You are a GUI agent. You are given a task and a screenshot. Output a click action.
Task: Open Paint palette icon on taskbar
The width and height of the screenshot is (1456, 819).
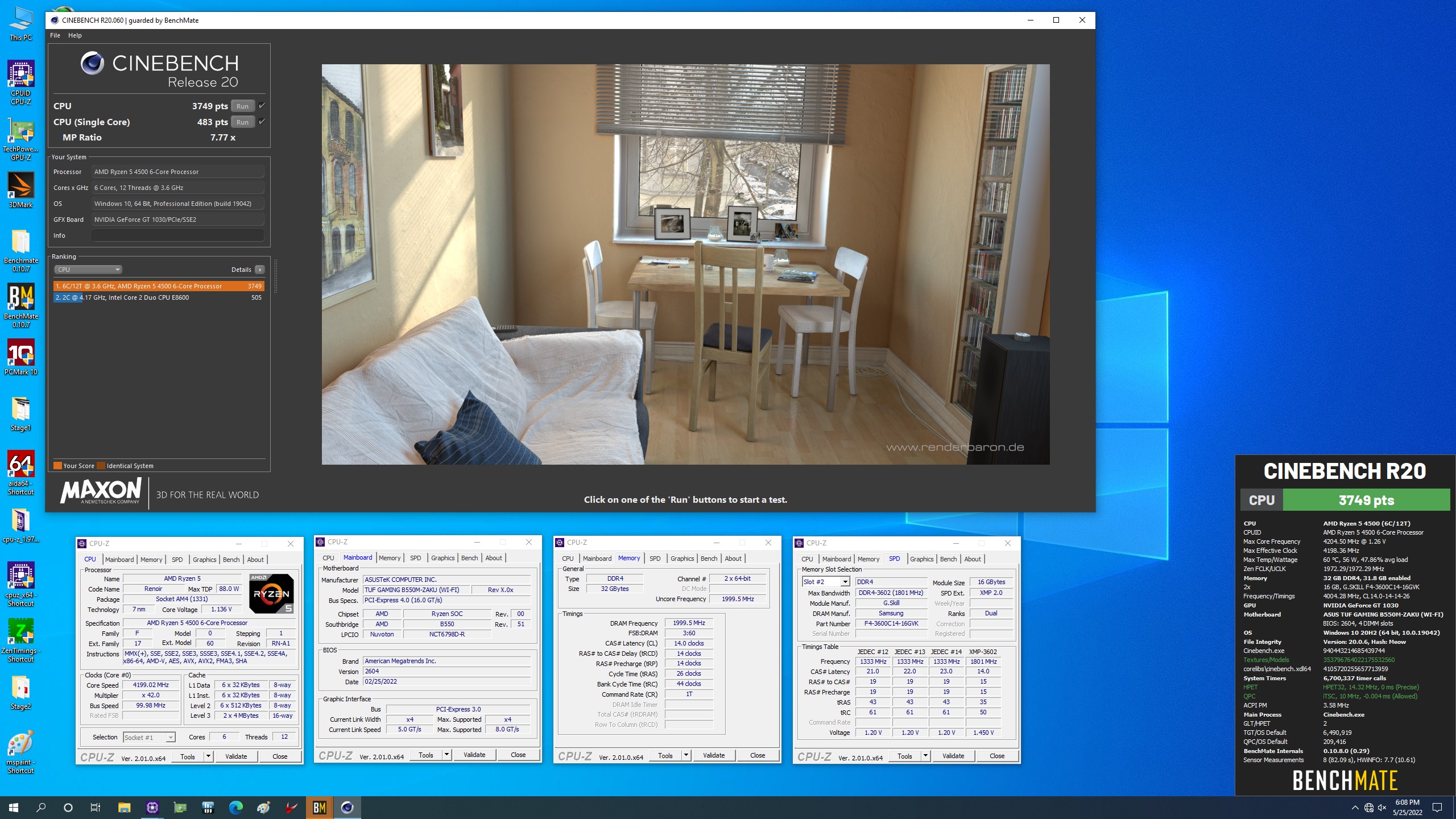tap(263, 808)
